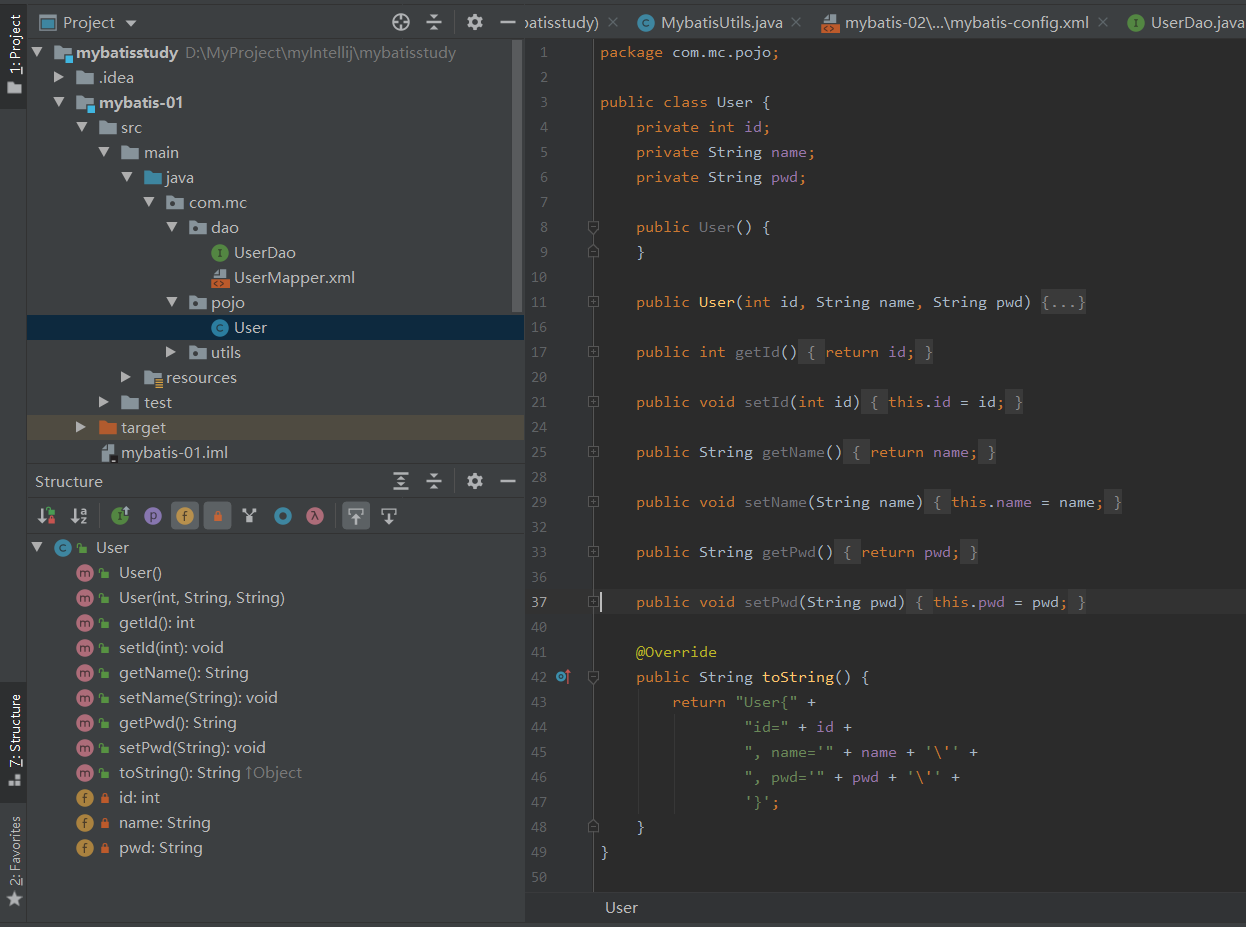Click the fork icon in Structure toolbar
The image size is (1246, 927).
(250, 516)
